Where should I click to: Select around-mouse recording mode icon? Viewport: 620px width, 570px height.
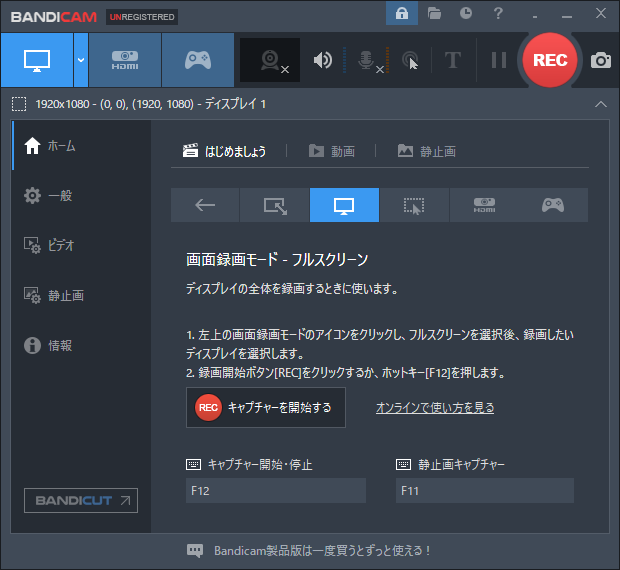[x=414, y=205]
